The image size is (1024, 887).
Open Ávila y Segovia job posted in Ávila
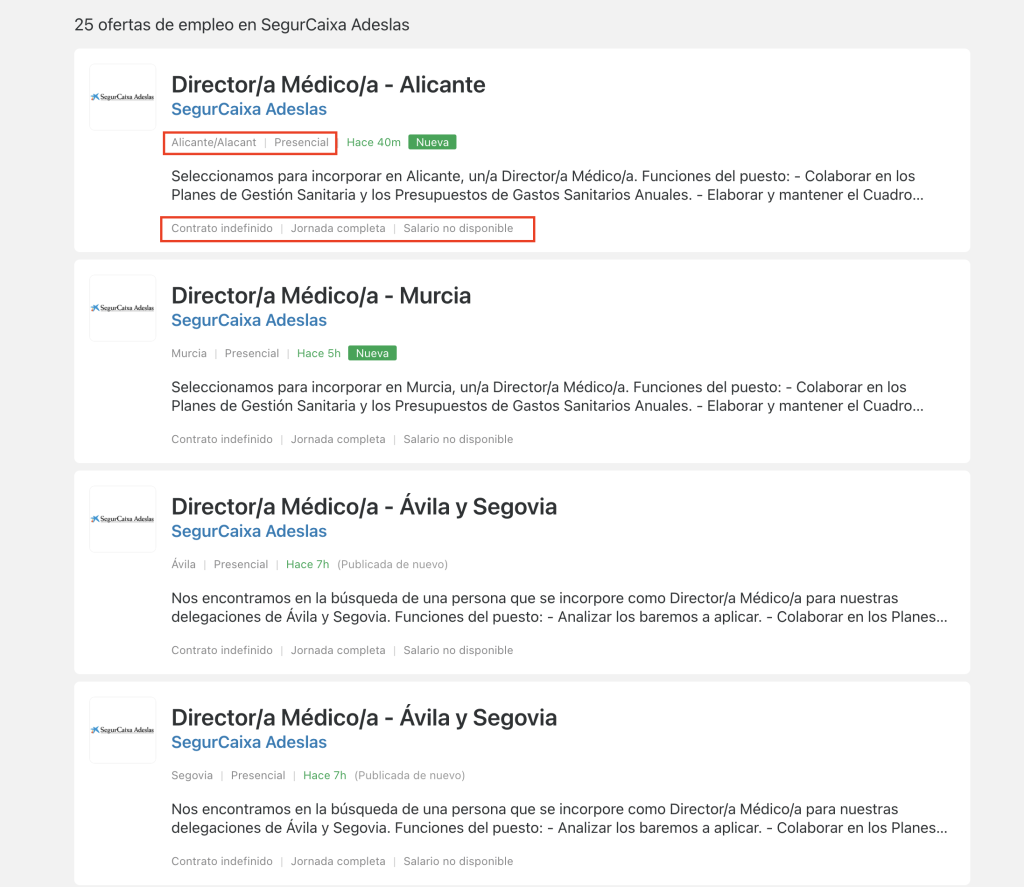(x=364, y=507)
